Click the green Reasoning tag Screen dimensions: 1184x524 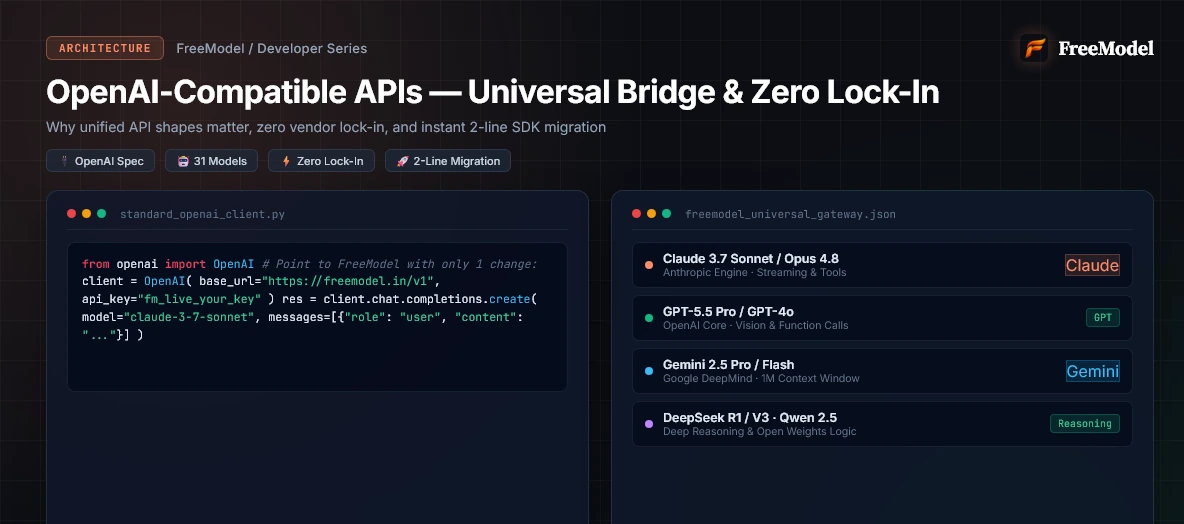[x=1084, y=424]
